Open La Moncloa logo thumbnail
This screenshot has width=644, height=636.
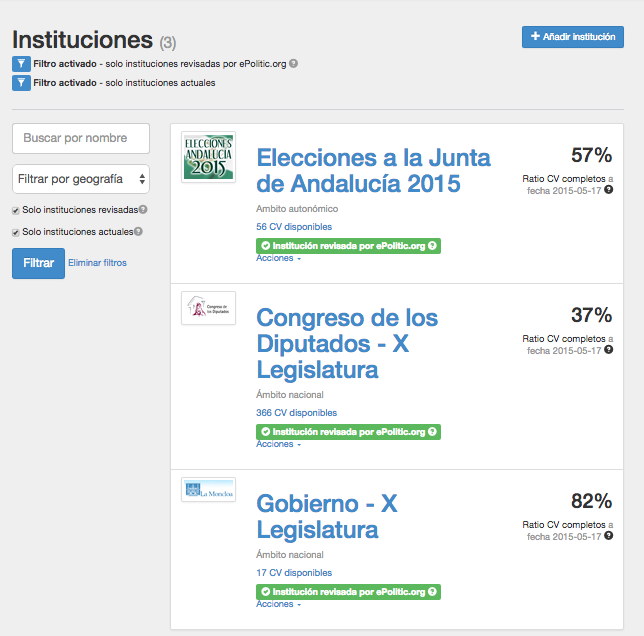208,489
